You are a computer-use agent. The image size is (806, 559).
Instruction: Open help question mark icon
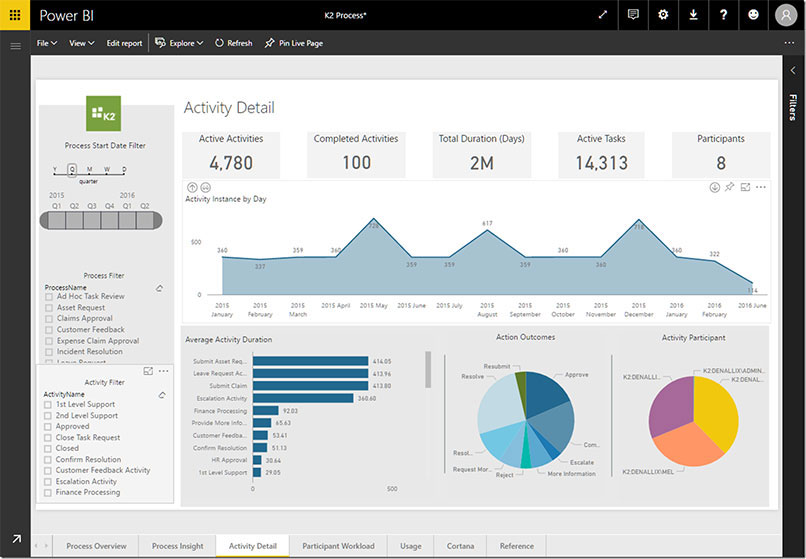coord(723,15)
